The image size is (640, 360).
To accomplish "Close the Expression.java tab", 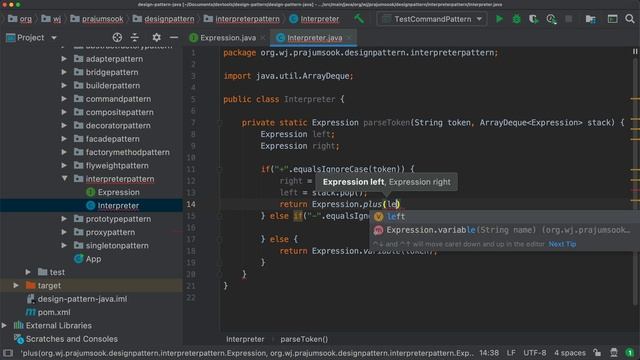I will point(263,38).
